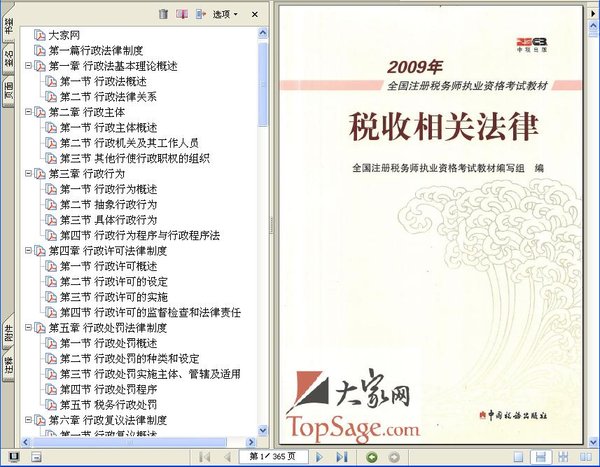Open bookmark 第二节 行政许可的设定
600x467 pixels.
pyautogui.click(x=114, y=281)
